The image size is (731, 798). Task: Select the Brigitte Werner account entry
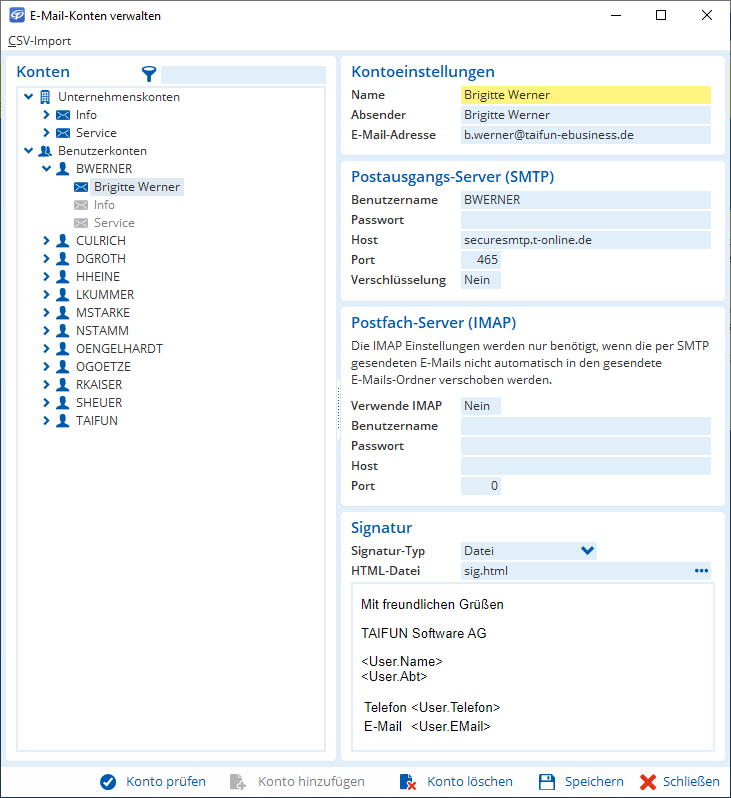click(137, 187)
